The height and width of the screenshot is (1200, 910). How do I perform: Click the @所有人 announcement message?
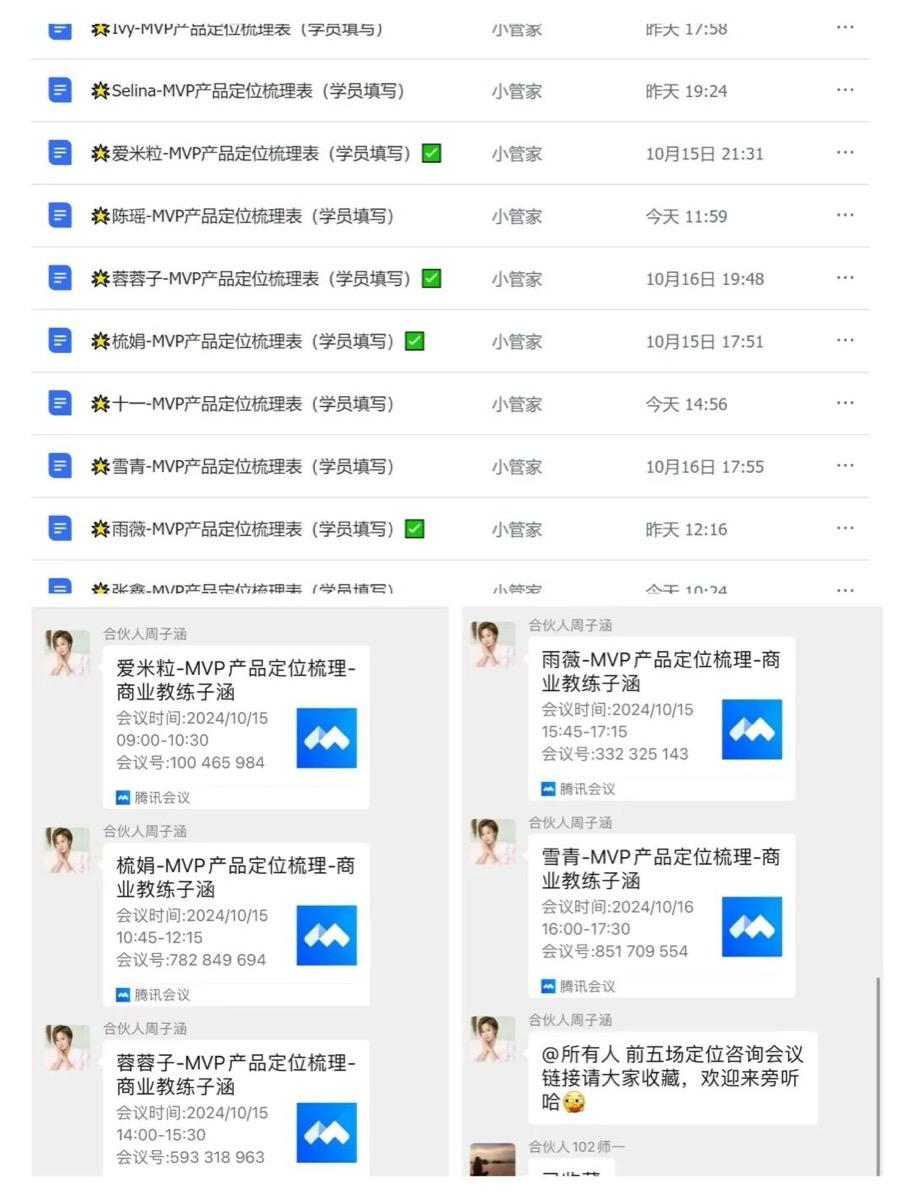(x=672, y=1078)
